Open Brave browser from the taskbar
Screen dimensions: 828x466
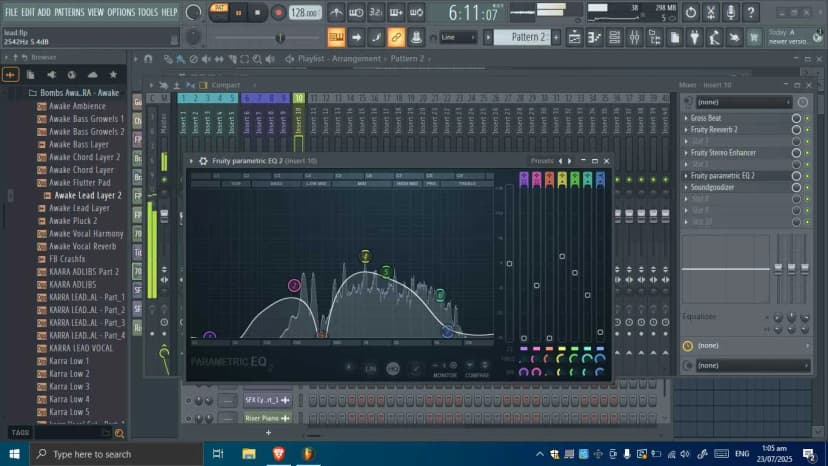278,453
